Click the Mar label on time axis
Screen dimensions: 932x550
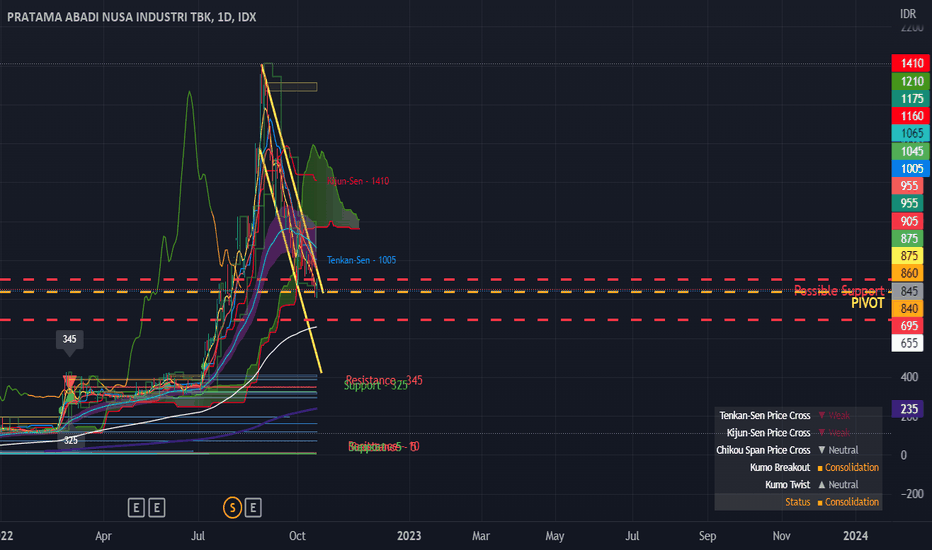pyautogui.click(x=481, y=536)
